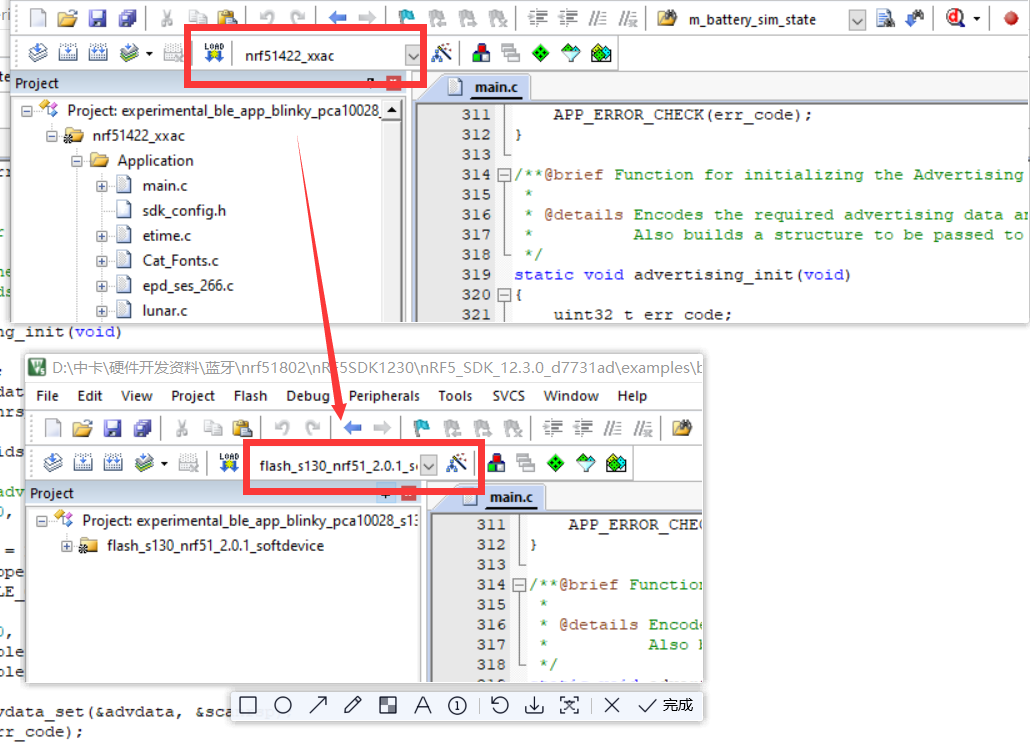Toggle breakpoint with the red dot icon
Image resolution: width=1030 pixels, height=742 pixels.
tap(1010, 19)
